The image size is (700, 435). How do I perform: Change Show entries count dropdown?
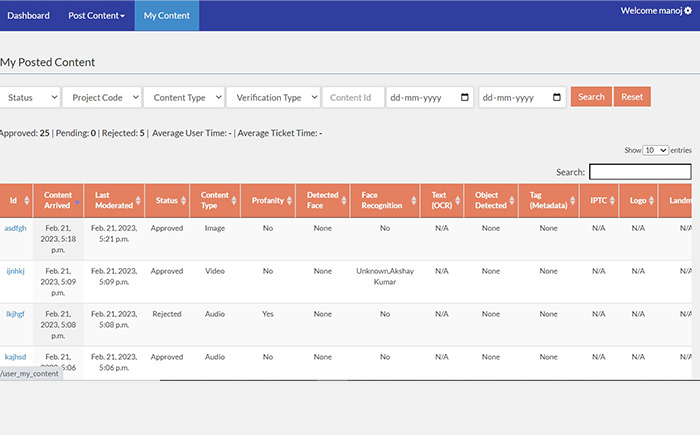(655, 150)
